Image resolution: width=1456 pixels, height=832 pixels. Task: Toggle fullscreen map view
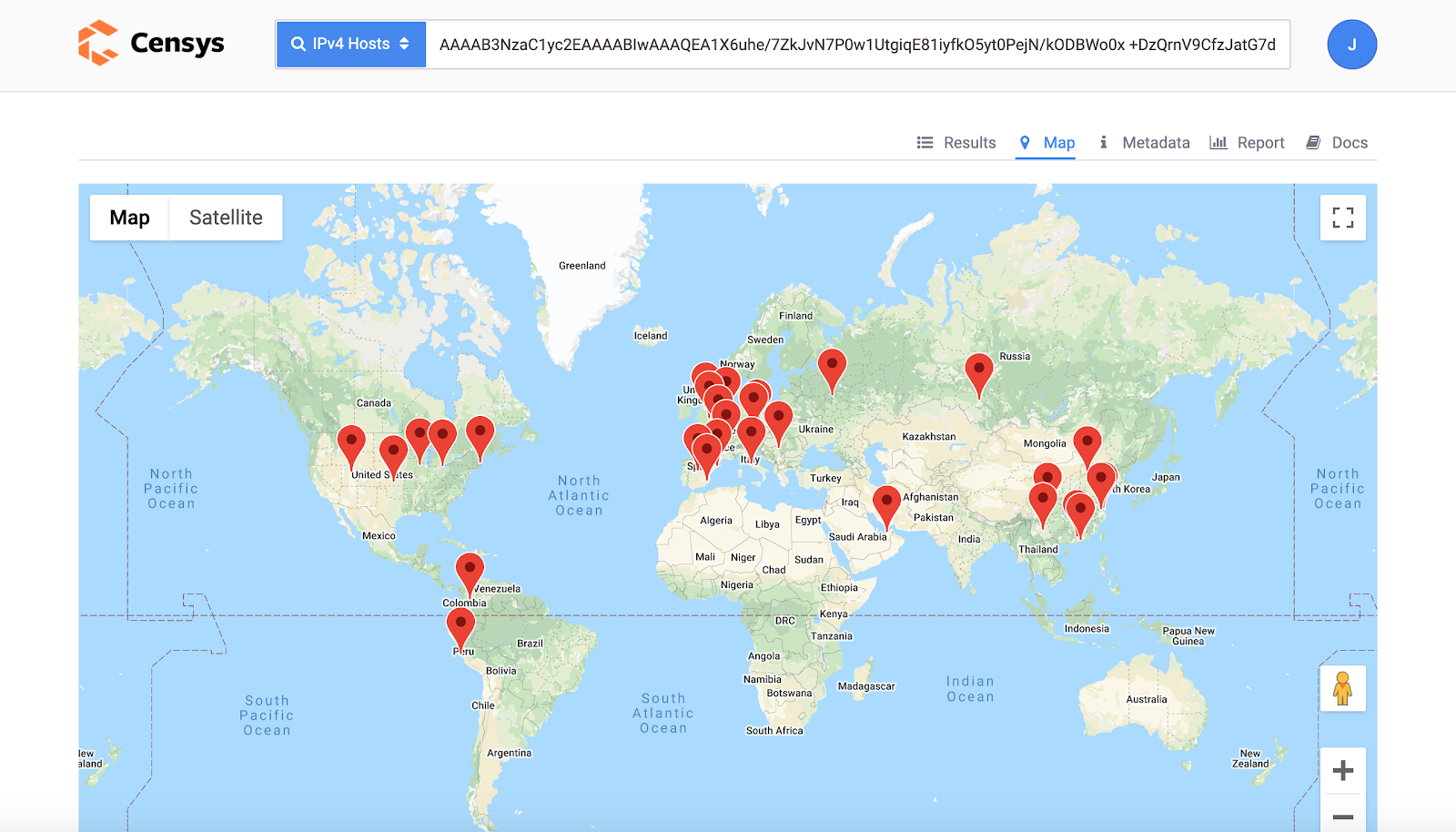(1343, 218)
